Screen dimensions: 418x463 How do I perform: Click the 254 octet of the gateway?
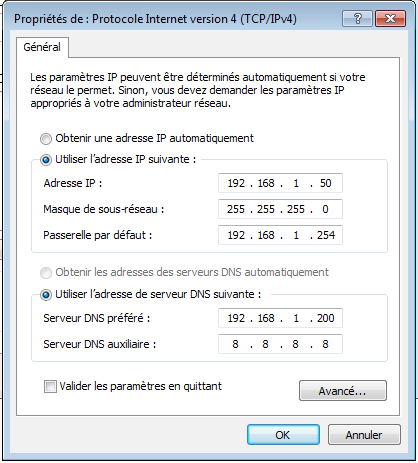pos(326,235)
